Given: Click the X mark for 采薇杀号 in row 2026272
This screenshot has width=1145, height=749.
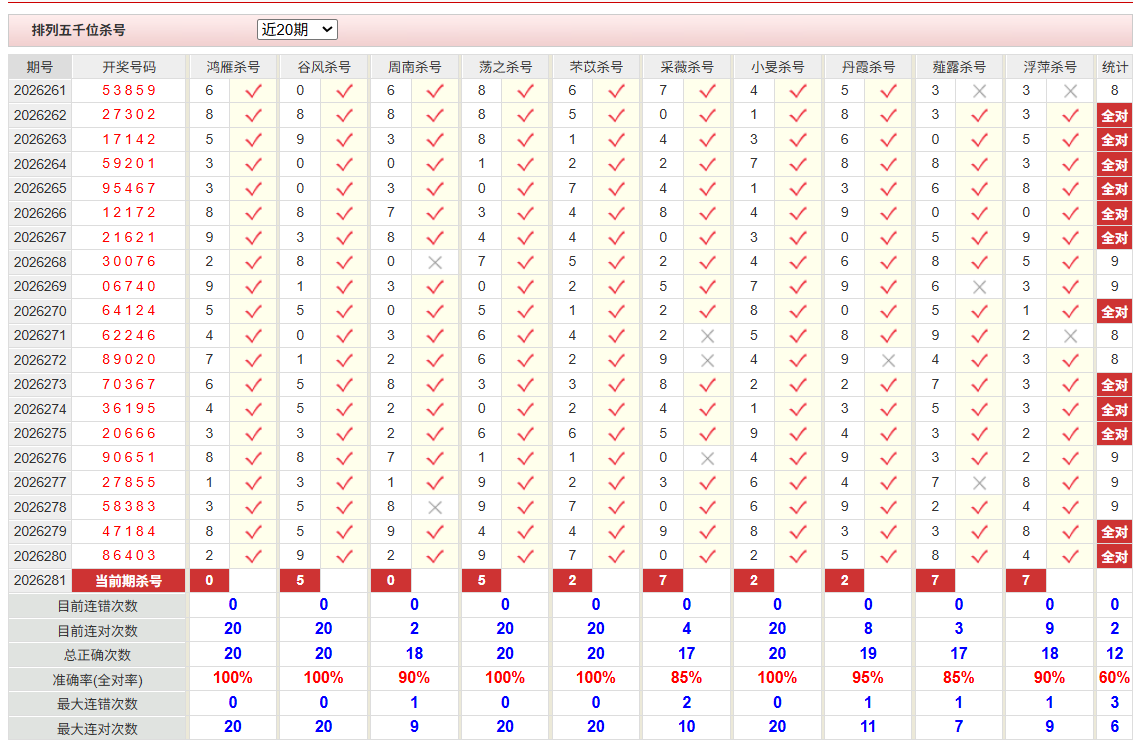Looking at the screenshot, I should 707,361.
